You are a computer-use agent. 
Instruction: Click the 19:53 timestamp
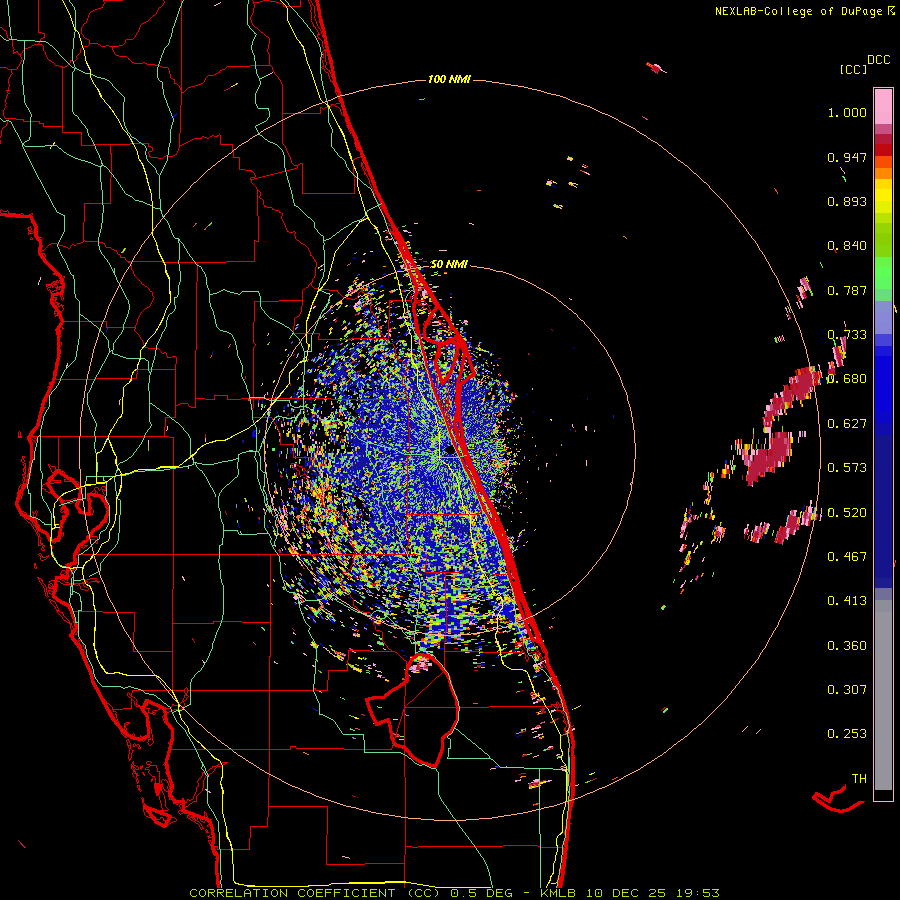point(697,893)
